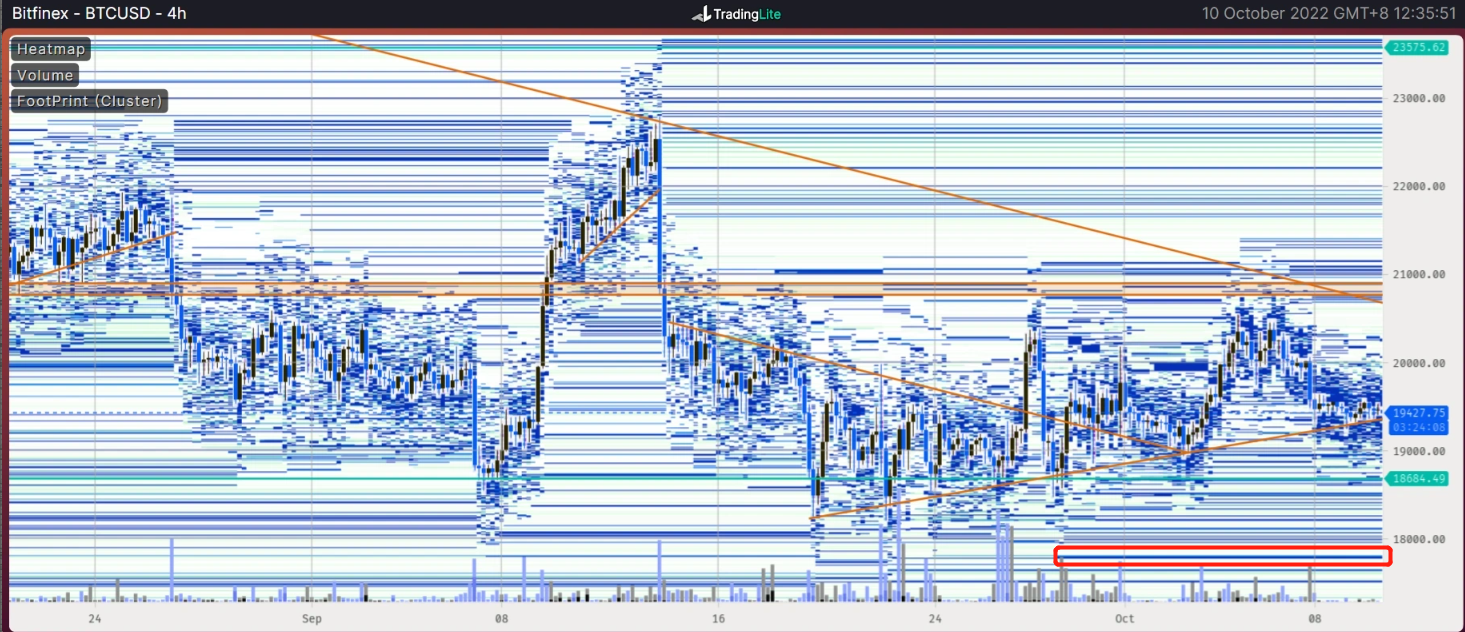This screenshot has height=632, width=1465.
Task: Click the 22000.00 price axis label
Action: pos(1419,187)
